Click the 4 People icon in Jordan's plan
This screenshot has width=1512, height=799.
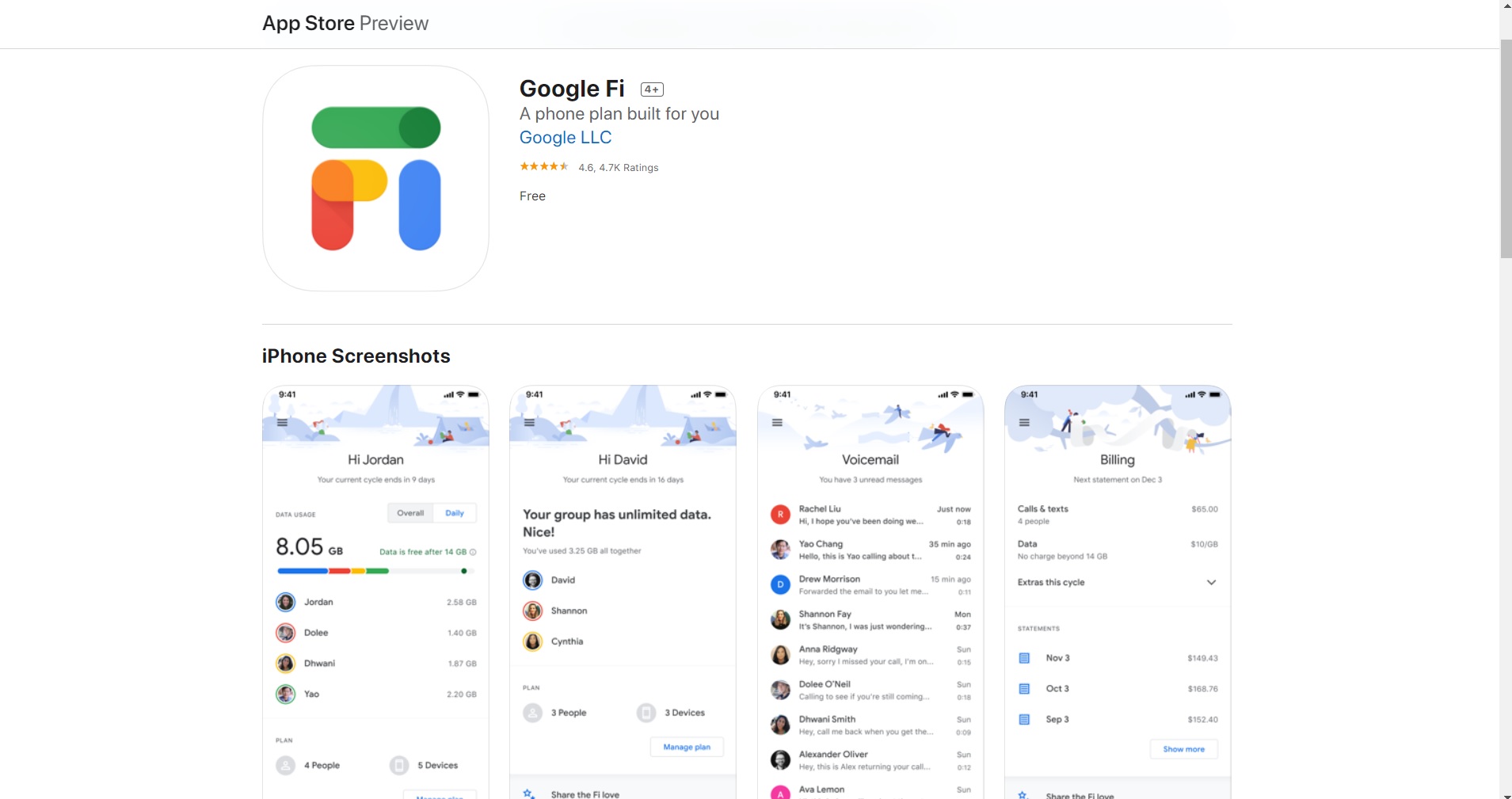pos(285,766)
